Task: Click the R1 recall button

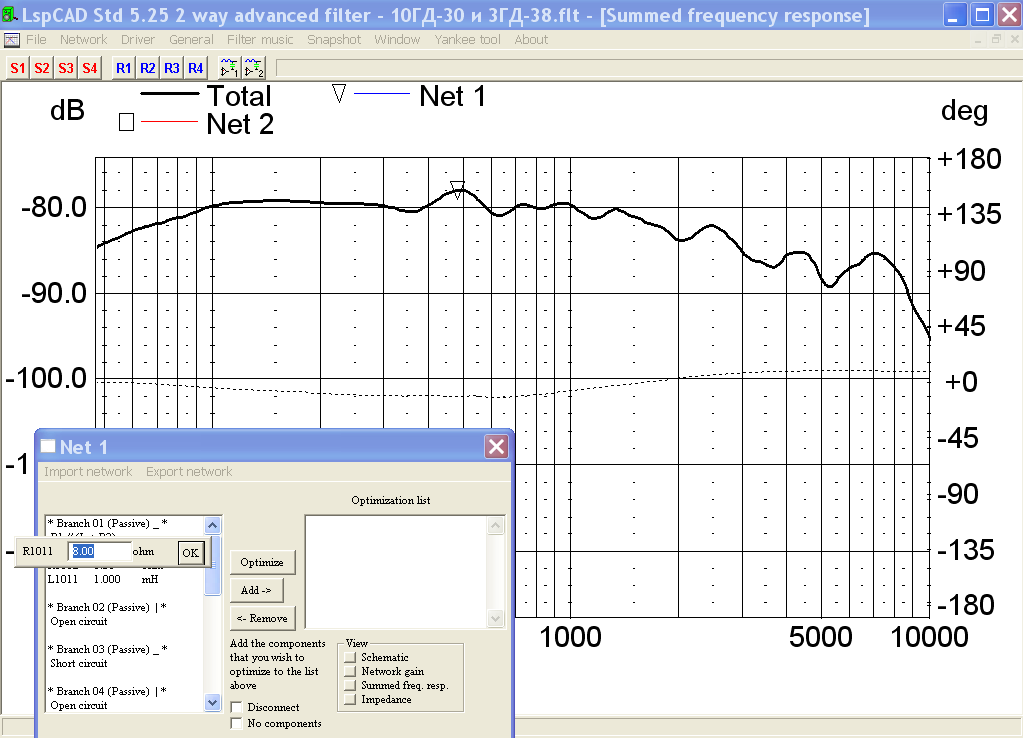Action: (x=123, y=68)
